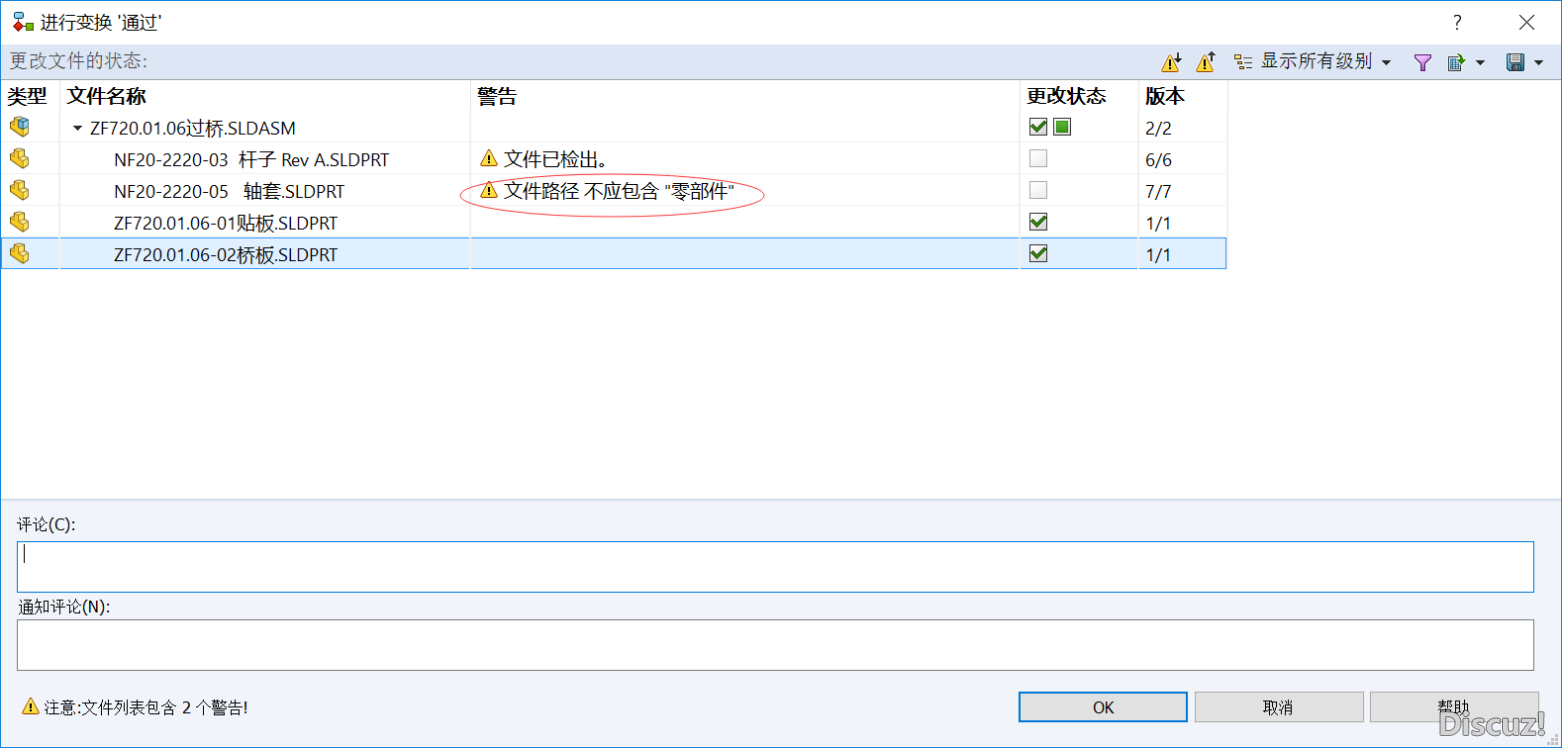The image size is (1562, 748).
Task: Click part icon of NF20-2220-05 轴套 row
Action: (19, 190)
